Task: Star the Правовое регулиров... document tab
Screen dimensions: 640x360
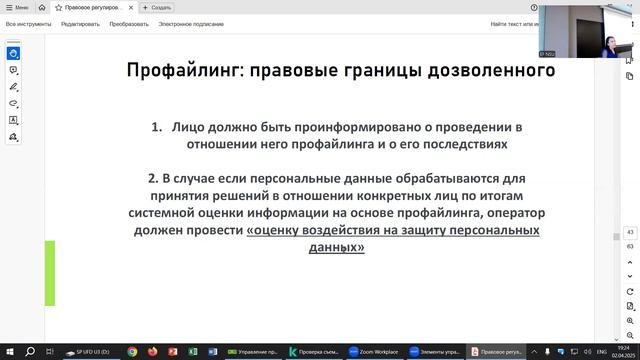Action: coord(58,8)
